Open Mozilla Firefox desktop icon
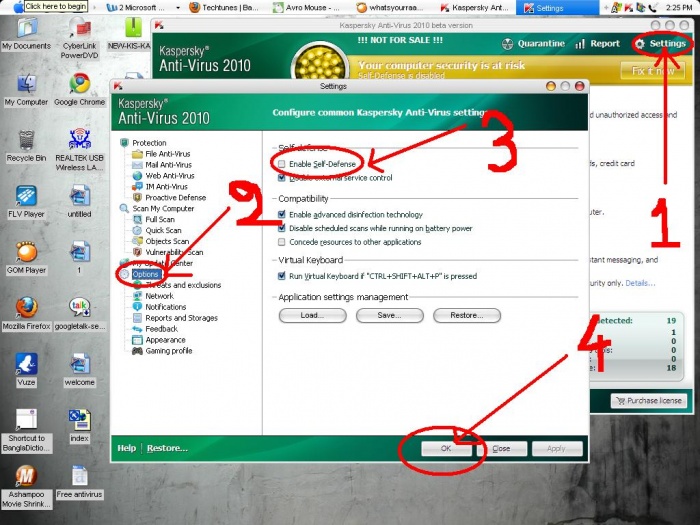Viewport: 700px width, 525px height. 27,308
